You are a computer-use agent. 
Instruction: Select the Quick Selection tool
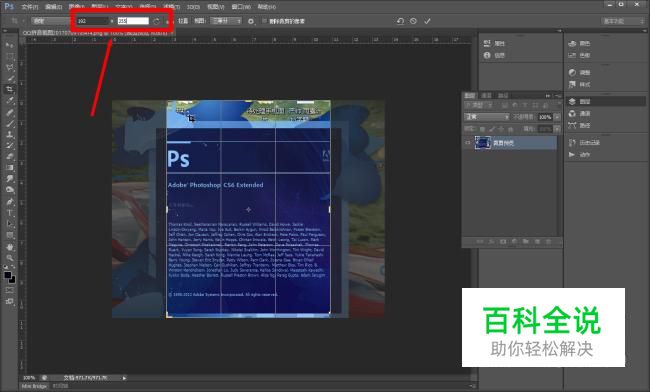tap(10, 78)
